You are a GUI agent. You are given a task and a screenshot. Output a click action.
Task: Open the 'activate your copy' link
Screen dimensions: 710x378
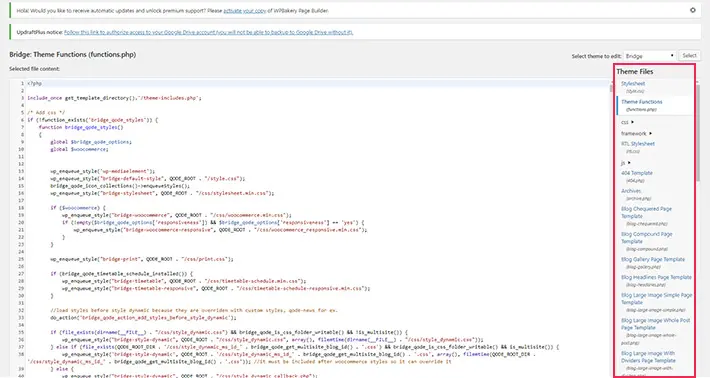tap(245, 10)
